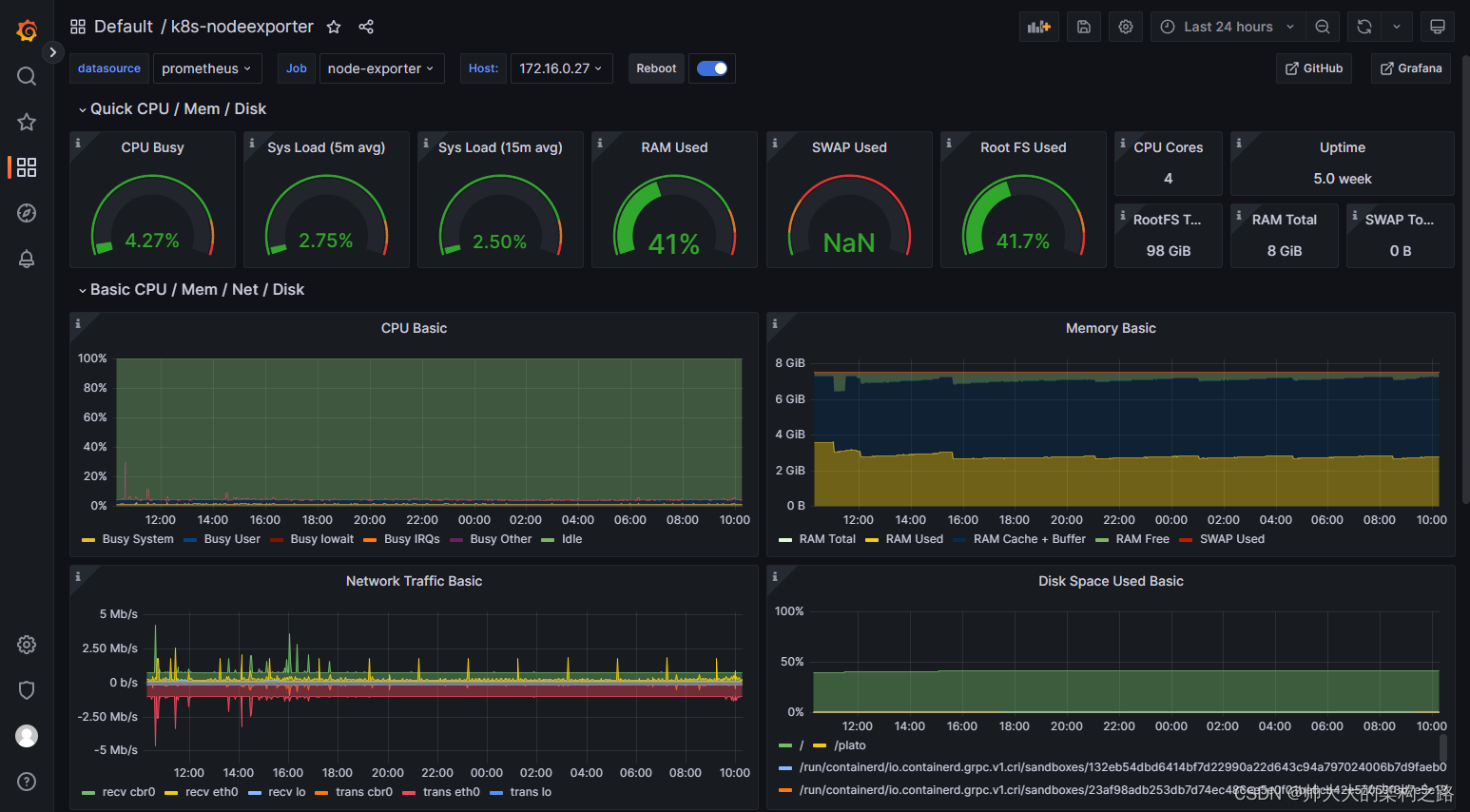Click the /plato yellow color swatch

click(820, 745)
